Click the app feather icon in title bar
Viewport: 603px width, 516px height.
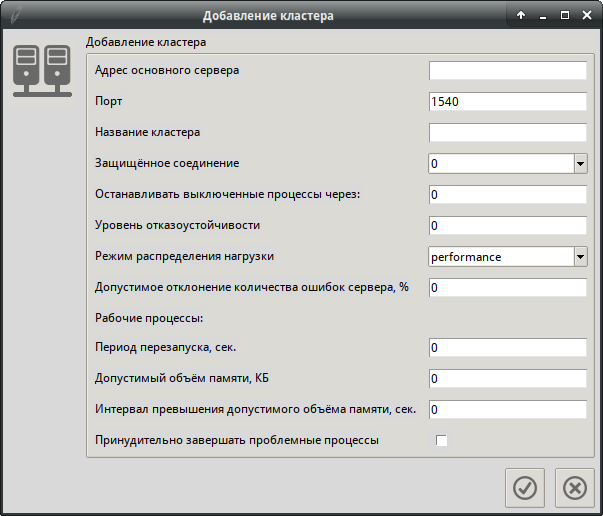[13, 15]
